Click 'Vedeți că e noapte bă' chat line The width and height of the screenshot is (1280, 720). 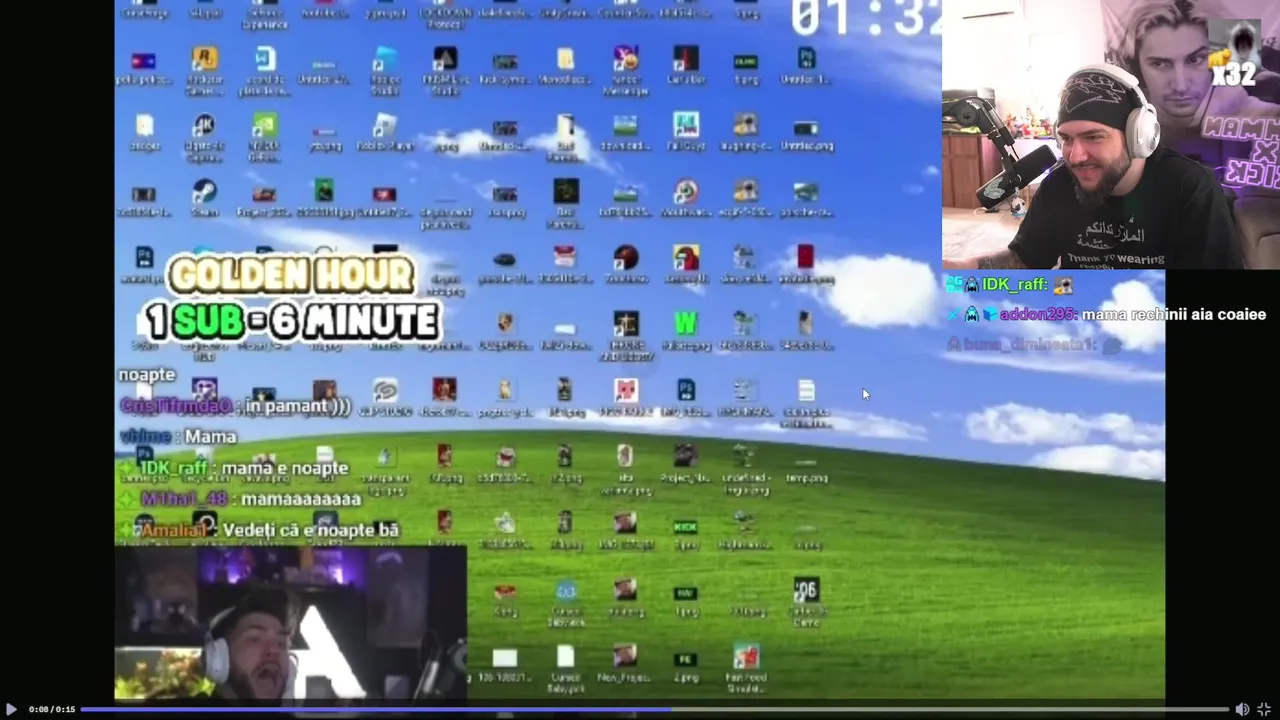point(259,530)
